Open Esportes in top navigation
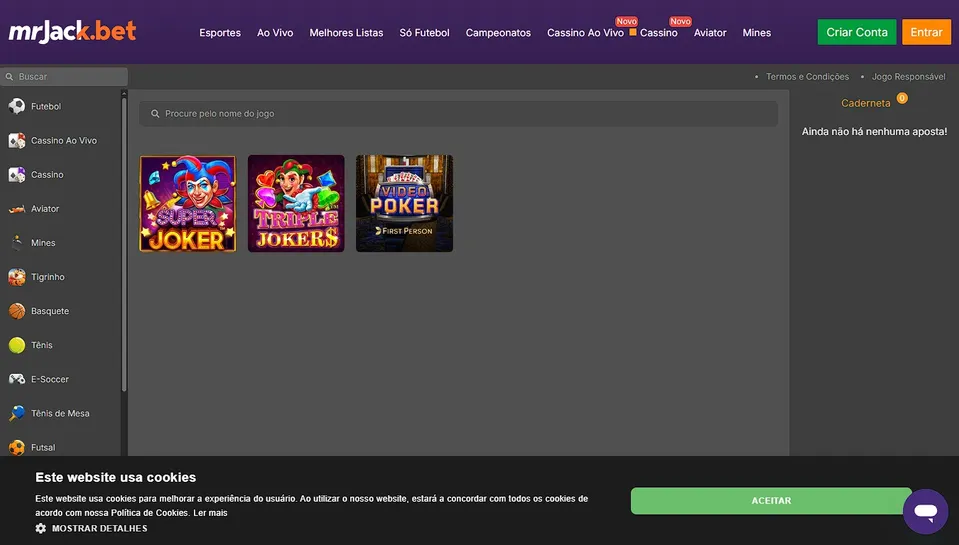This screenshot has height=545, width=959. click(x=220, y=32)
